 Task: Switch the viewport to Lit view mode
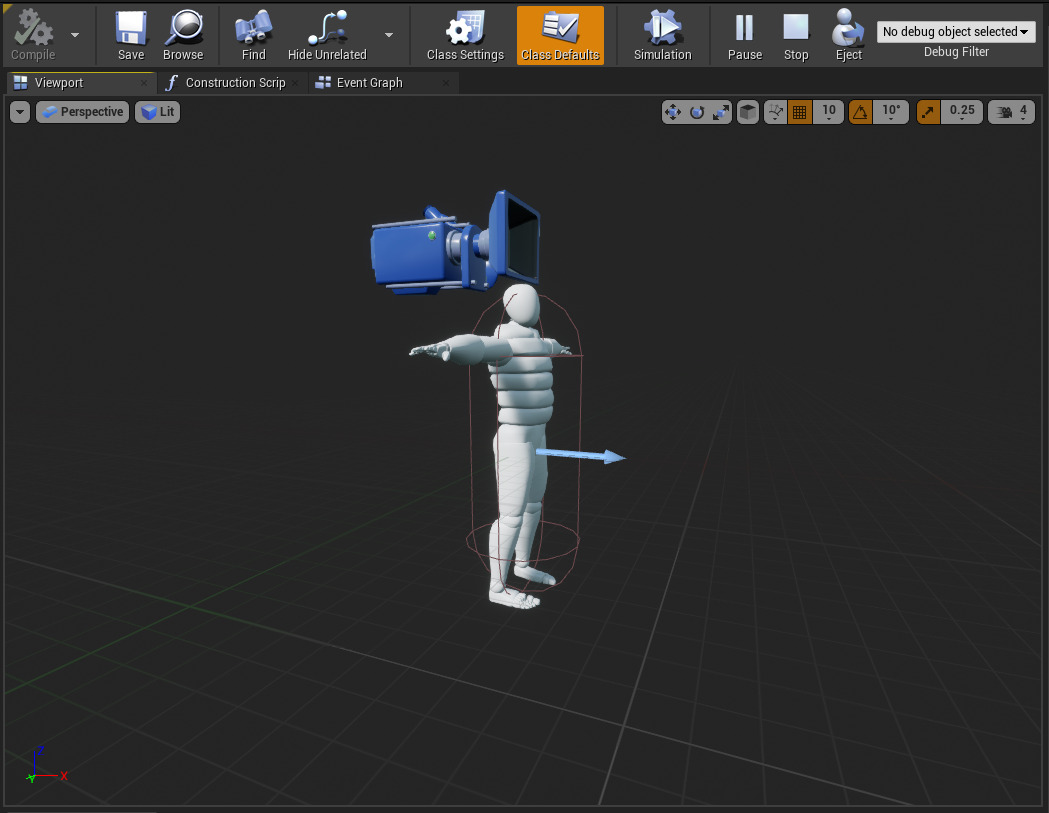click(157, 112)
